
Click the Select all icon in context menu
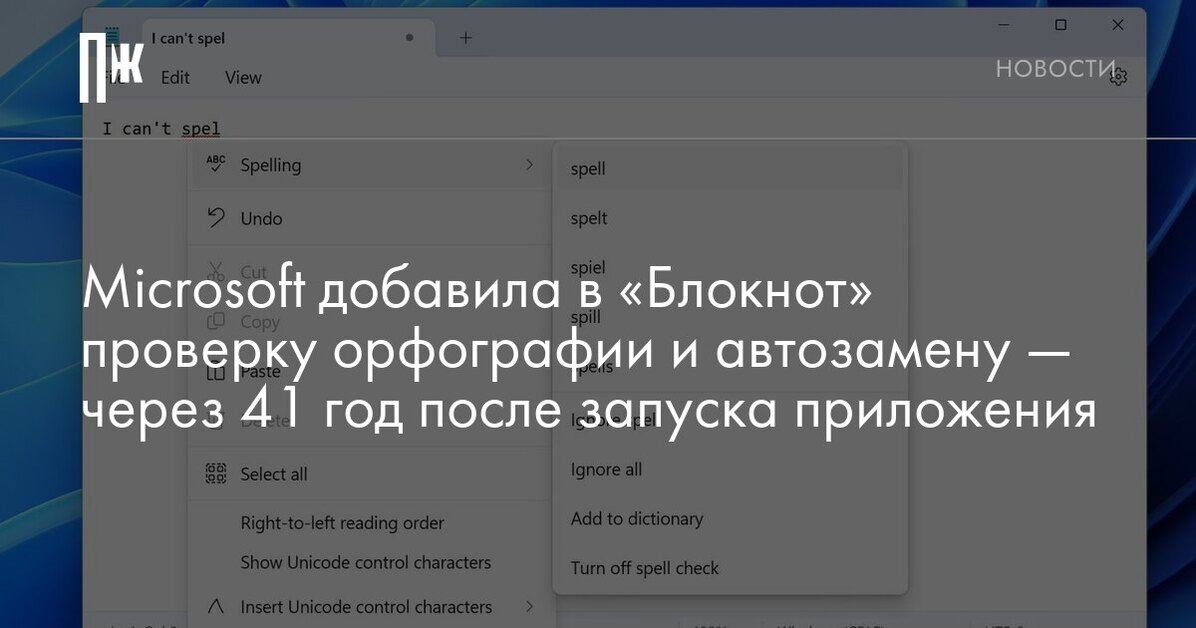[216, 474]
